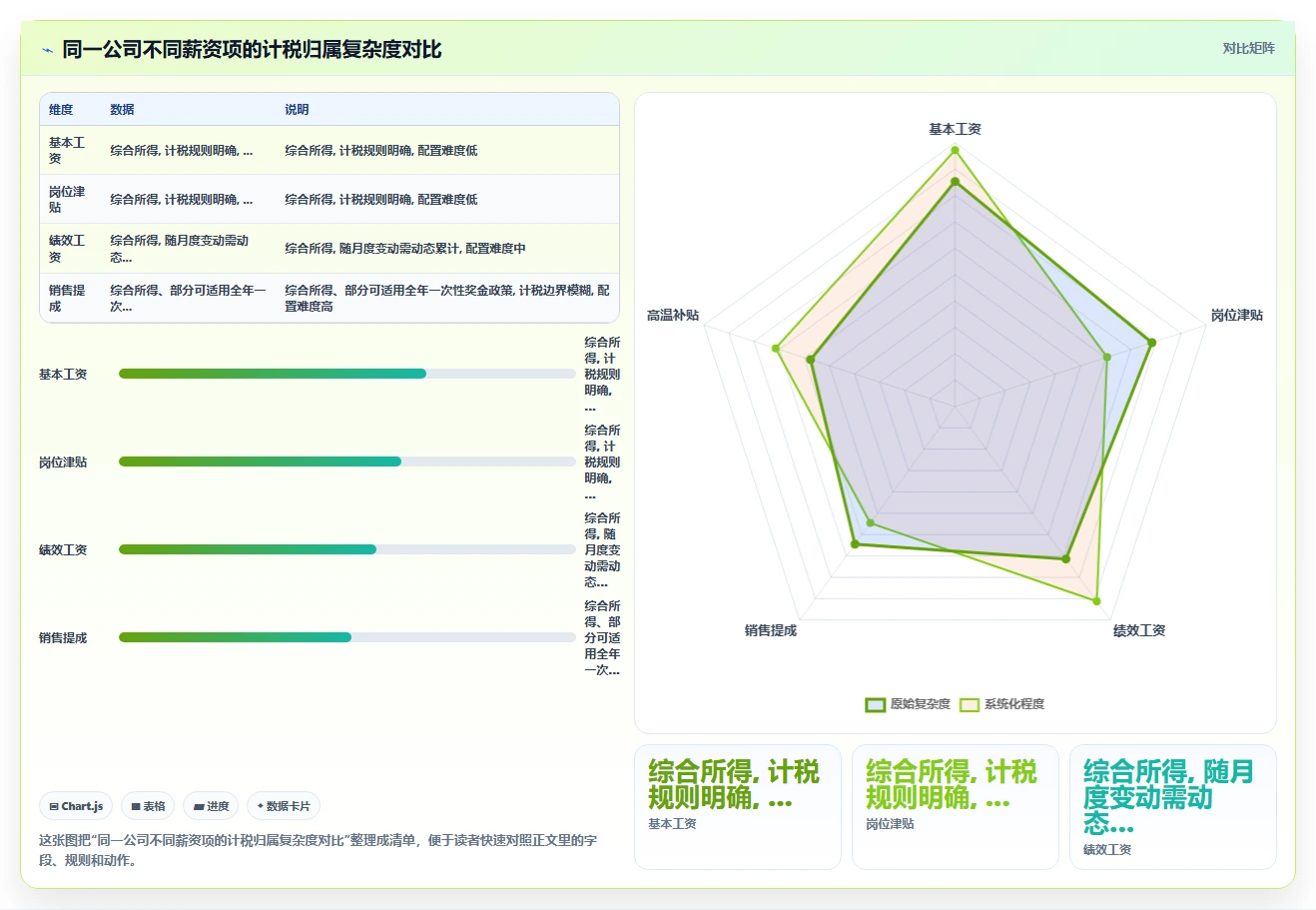
Task: Click the 说明 column header
Action: [297, 110]
